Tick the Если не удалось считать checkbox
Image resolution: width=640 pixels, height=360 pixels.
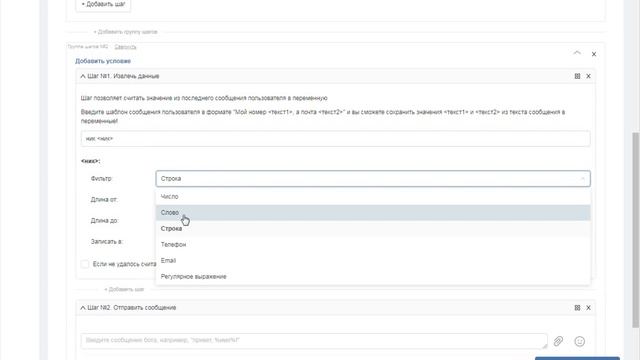[x=84, y=264]
